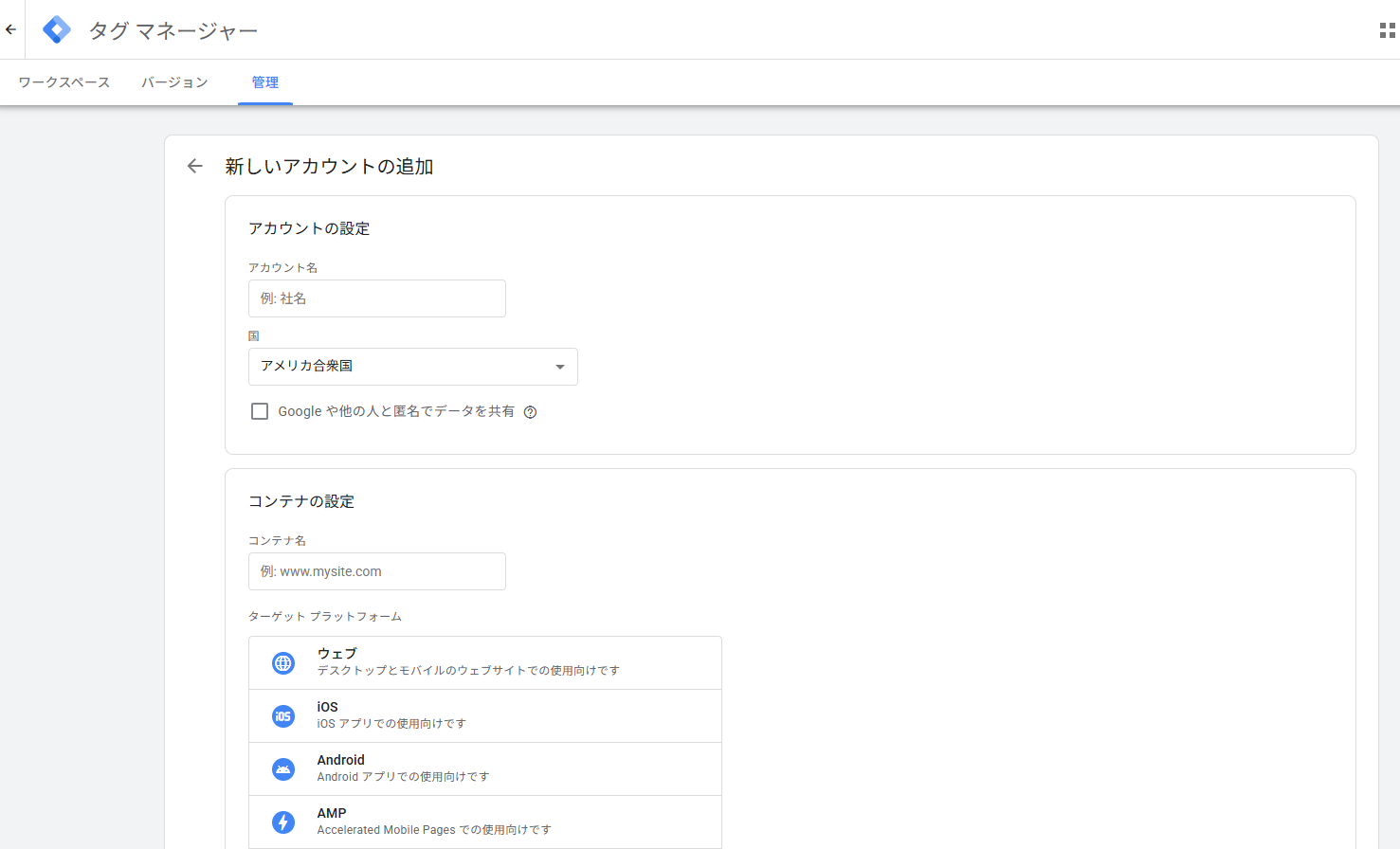
Task: Enable anonymous data sharing with Google checkbox
Action: (260, 411)
